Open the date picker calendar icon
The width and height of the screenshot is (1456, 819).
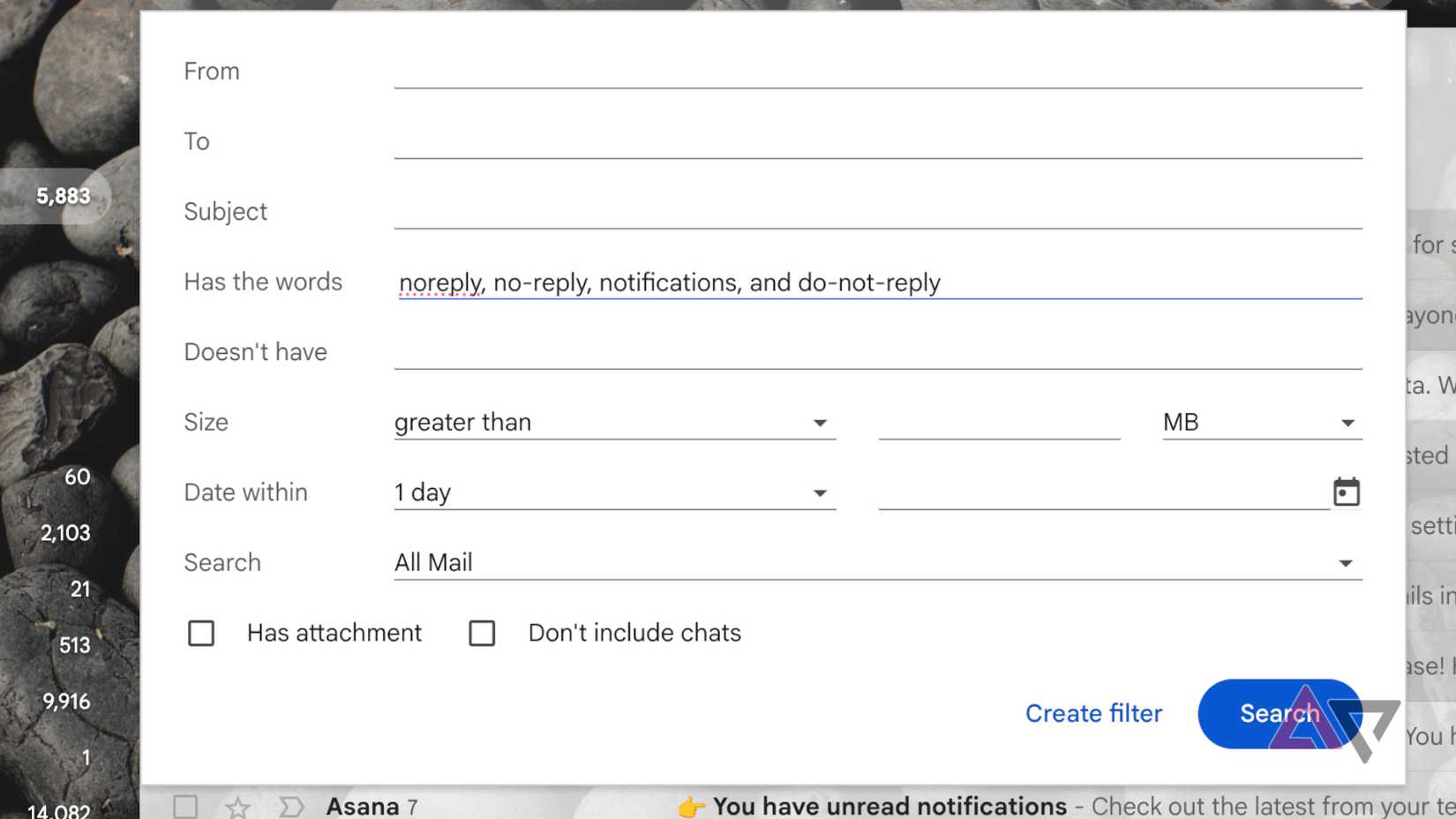tap(1346, 492)
